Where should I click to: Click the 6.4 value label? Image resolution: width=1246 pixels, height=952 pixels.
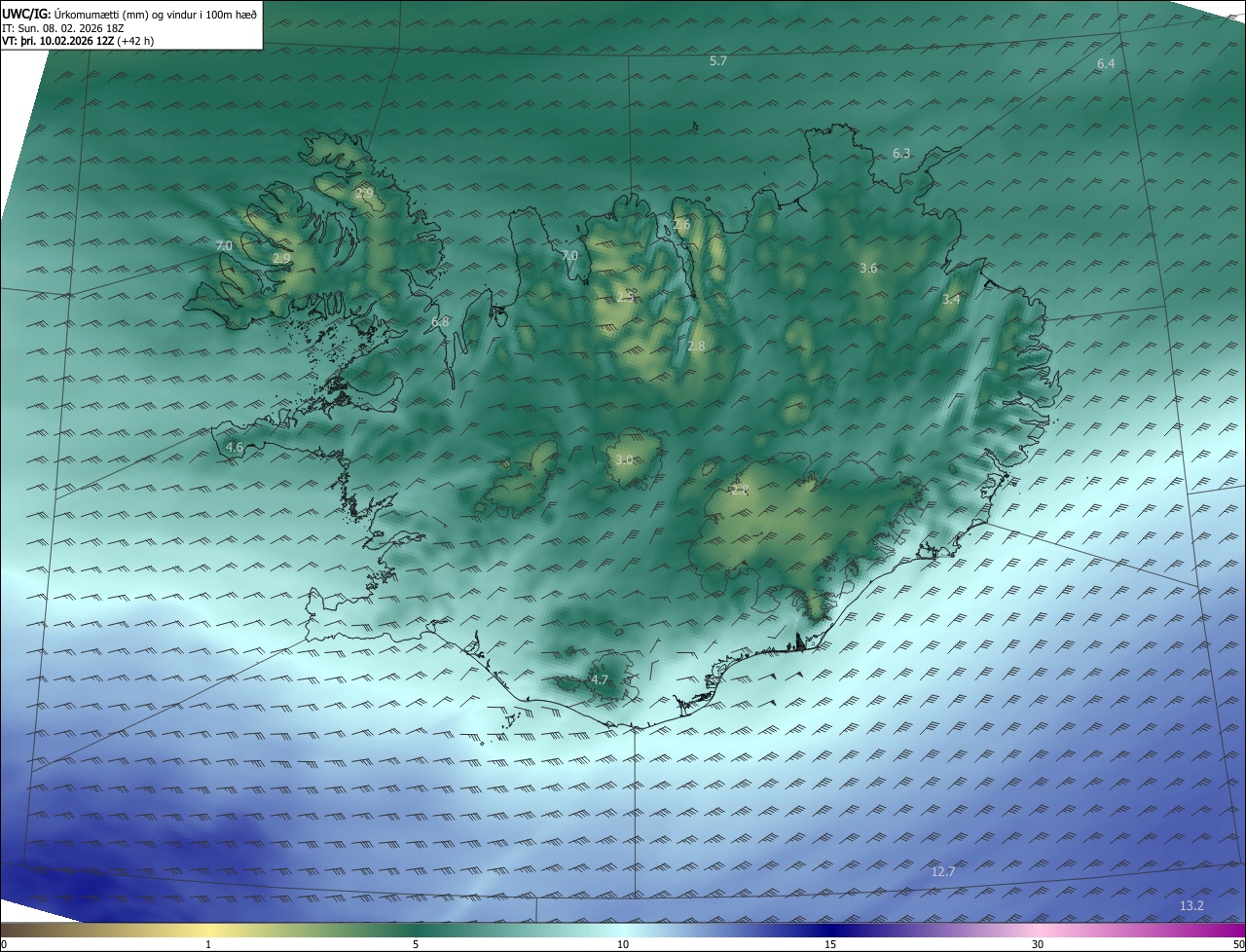point(1106,63)
